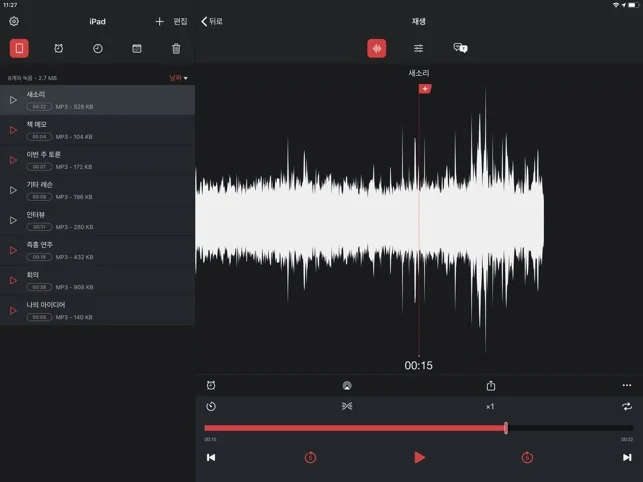643x482 pixels.
Task: Select the iPad device recordings tab
Action: (19, 48)
